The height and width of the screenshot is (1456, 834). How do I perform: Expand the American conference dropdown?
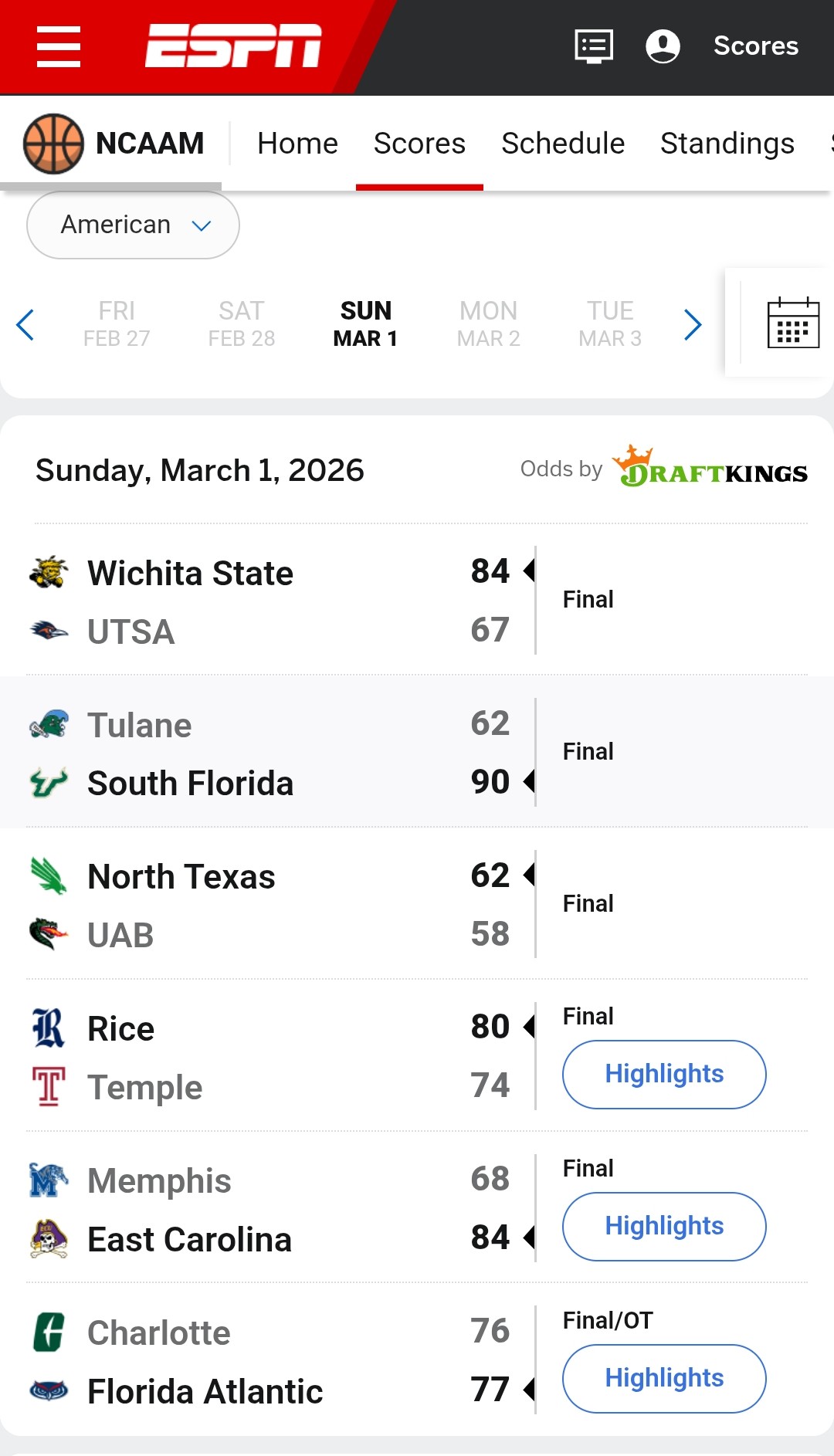coord(133,225)
